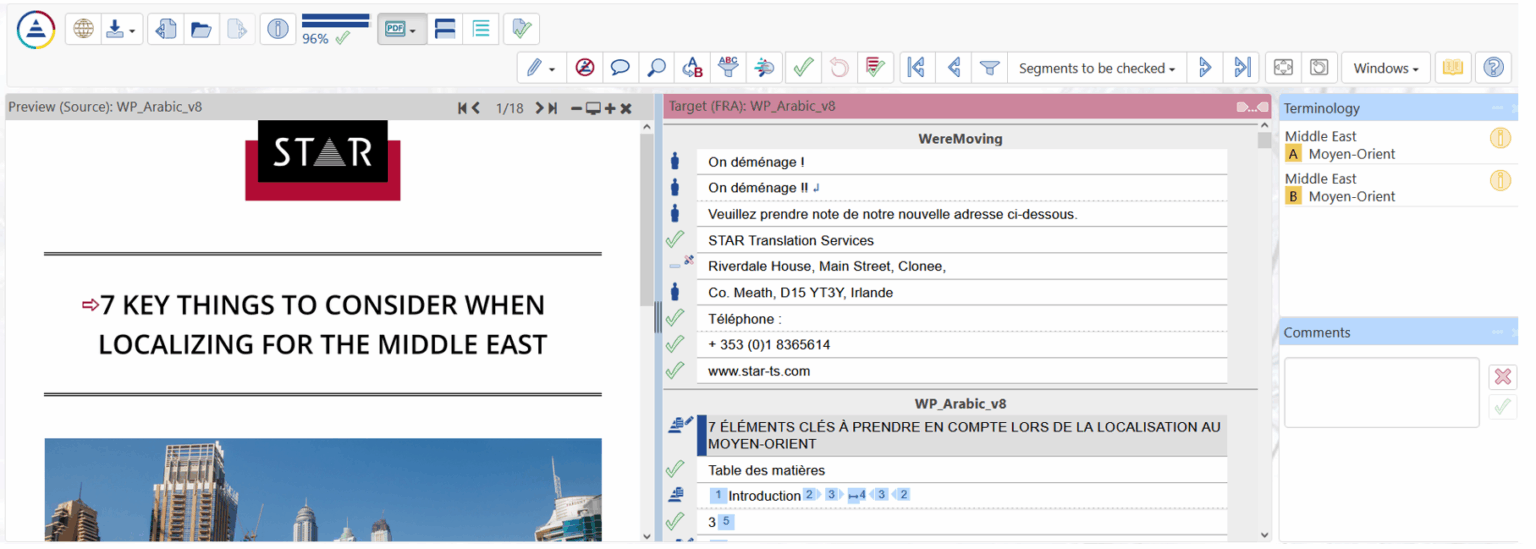This screenshot has width=1536, height=549.
Task: Jump to first segment arrow icon
Action: point(916,68)
